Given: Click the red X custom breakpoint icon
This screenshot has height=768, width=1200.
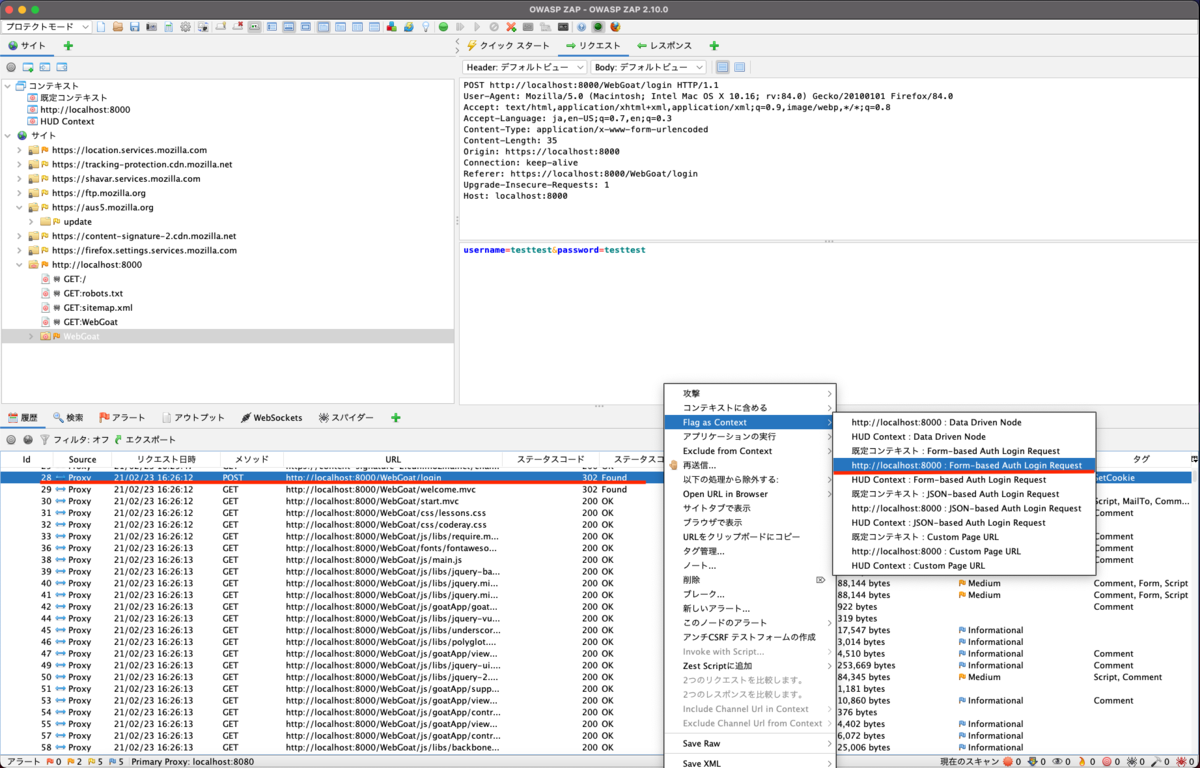Looking at the screenshot, I should tap(511, 27).
